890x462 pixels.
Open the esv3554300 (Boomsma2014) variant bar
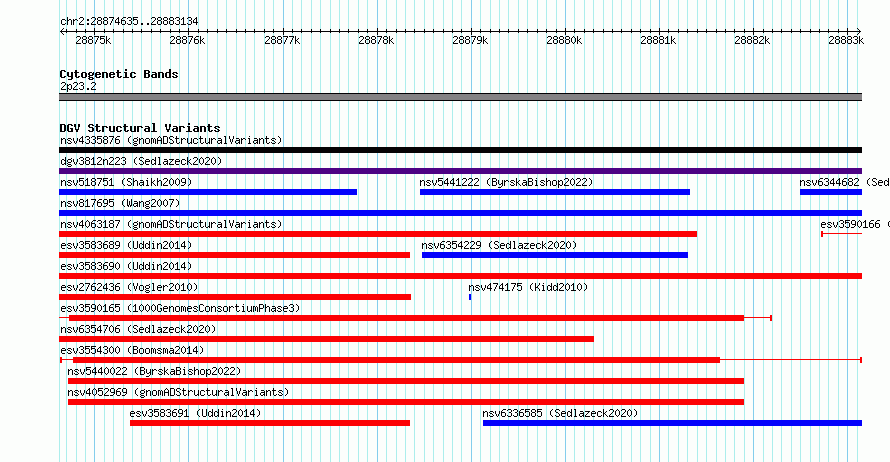click(460, 360)
